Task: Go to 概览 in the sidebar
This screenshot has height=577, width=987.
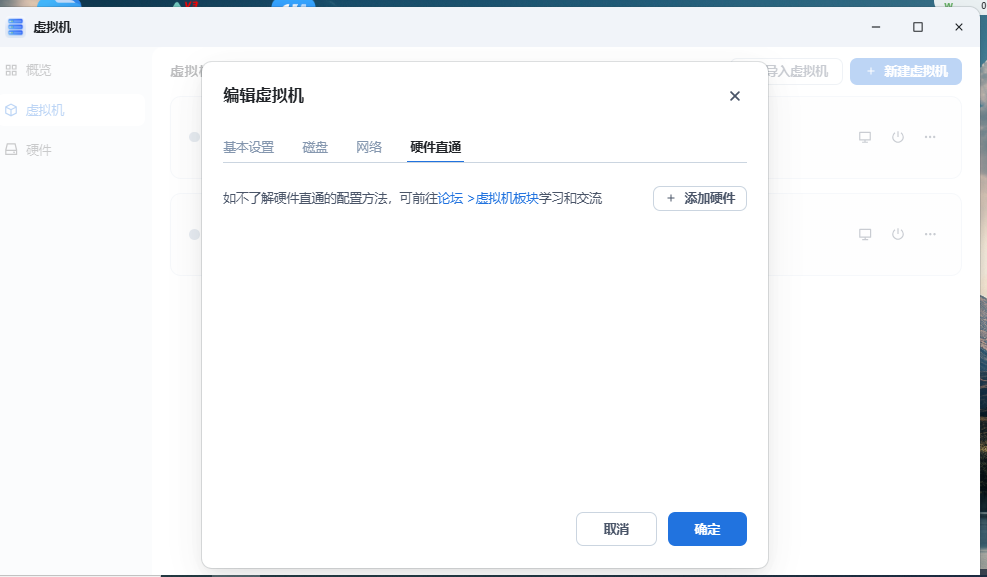Action: 38,70
